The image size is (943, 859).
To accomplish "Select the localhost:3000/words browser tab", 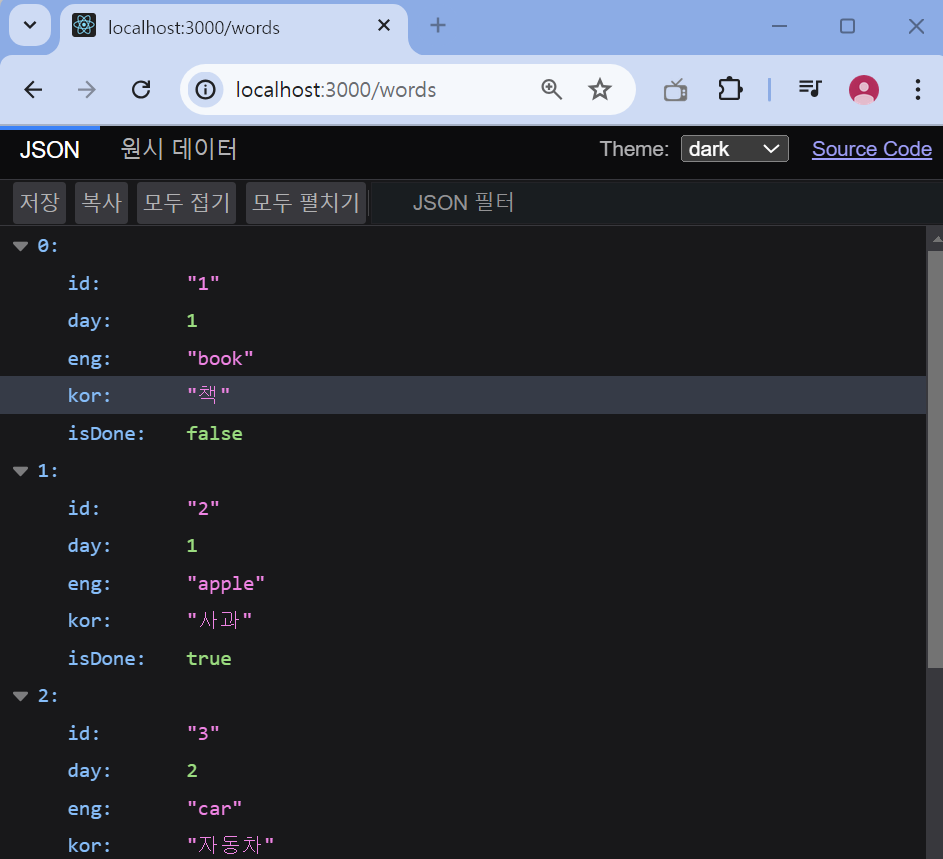I will click(x=235, y=28).
